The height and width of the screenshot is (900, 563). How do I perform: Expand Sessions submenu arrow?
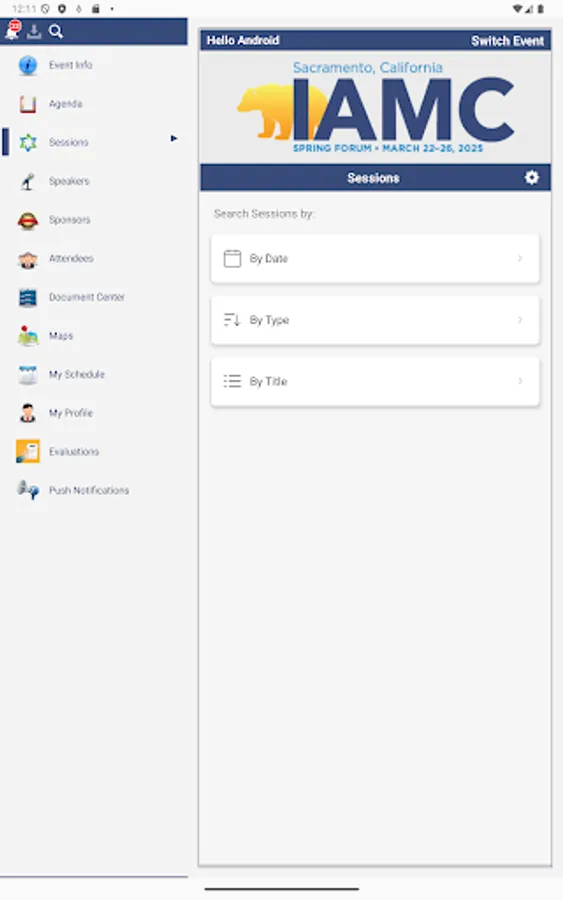click(173, 138)
